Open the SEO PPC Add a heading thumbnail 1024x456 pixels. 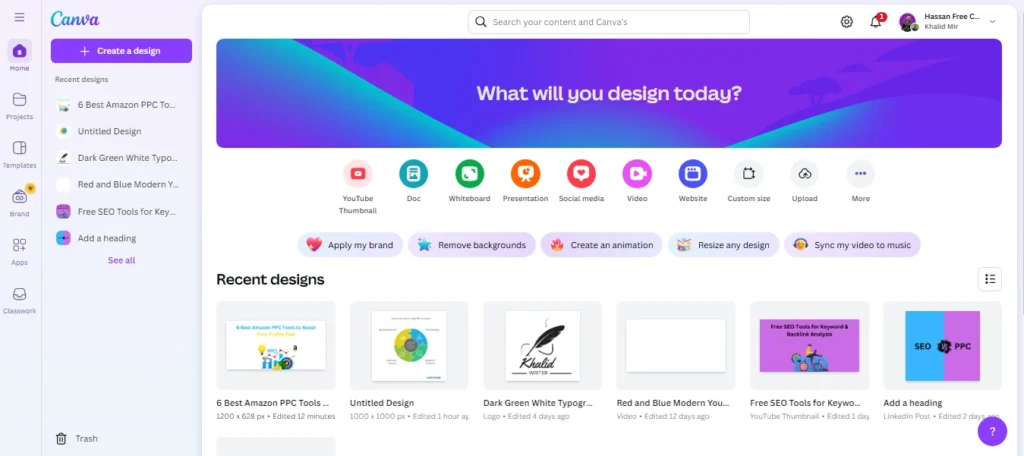[x=942, y=346]
